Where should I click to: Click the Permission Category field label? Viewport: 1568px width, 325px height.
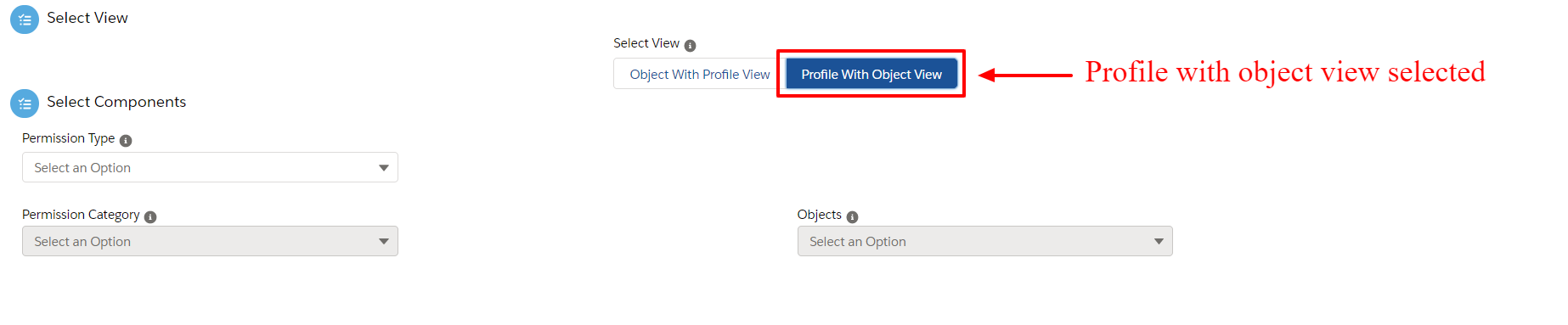coord(81,215)
